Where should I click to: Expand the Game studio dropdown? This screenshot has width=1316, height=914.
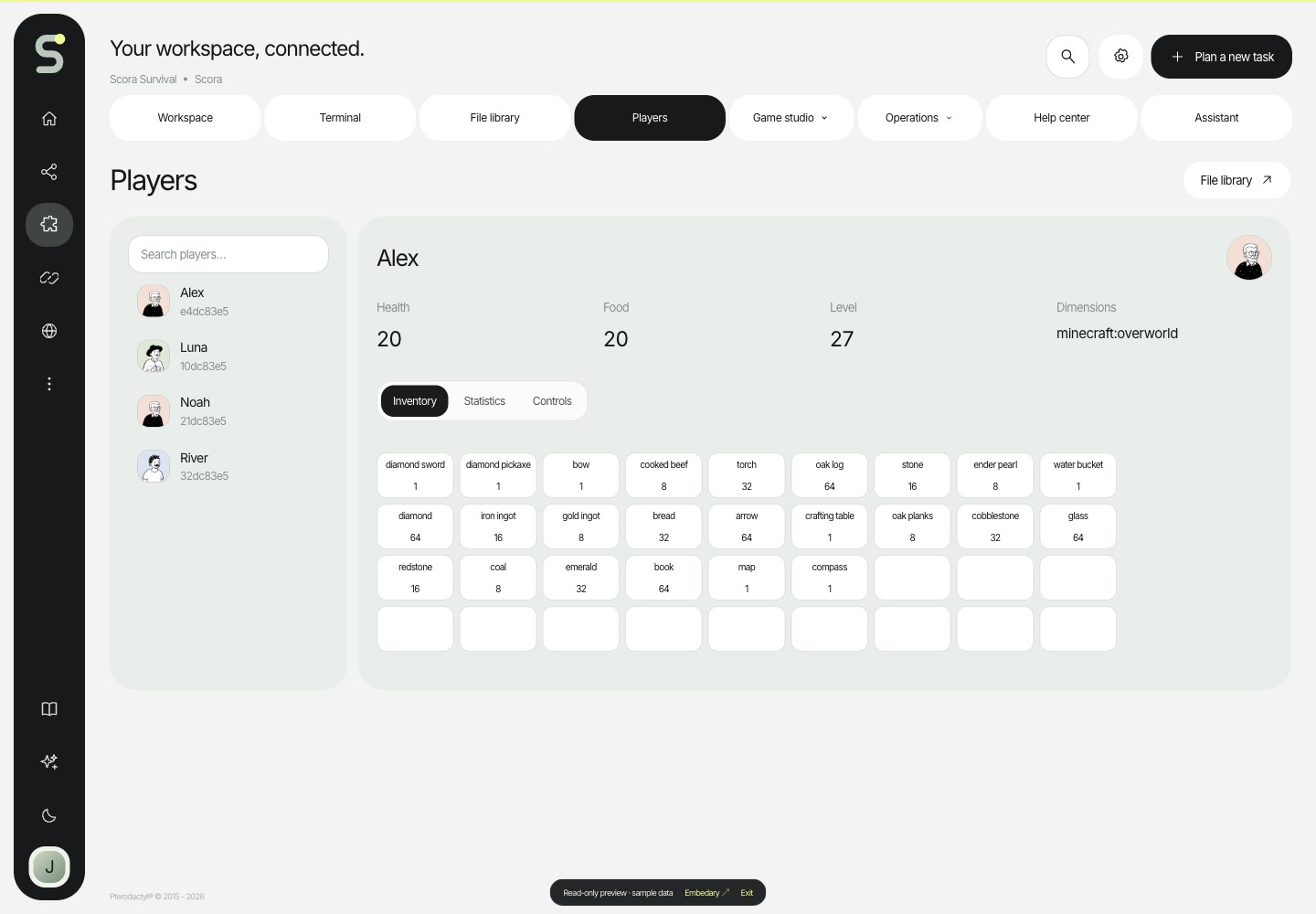791,118
